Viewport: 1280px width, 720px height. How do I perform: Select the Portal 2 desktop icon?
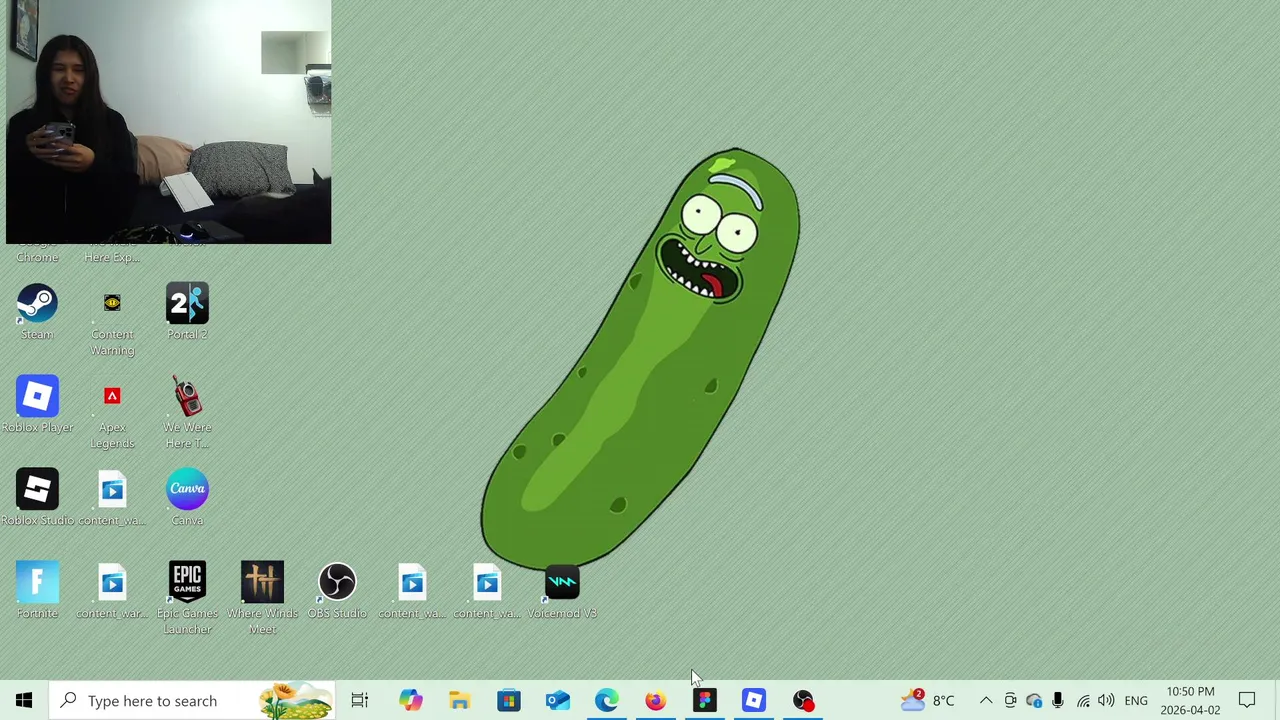pyautogui.click(x=187, y=313)
